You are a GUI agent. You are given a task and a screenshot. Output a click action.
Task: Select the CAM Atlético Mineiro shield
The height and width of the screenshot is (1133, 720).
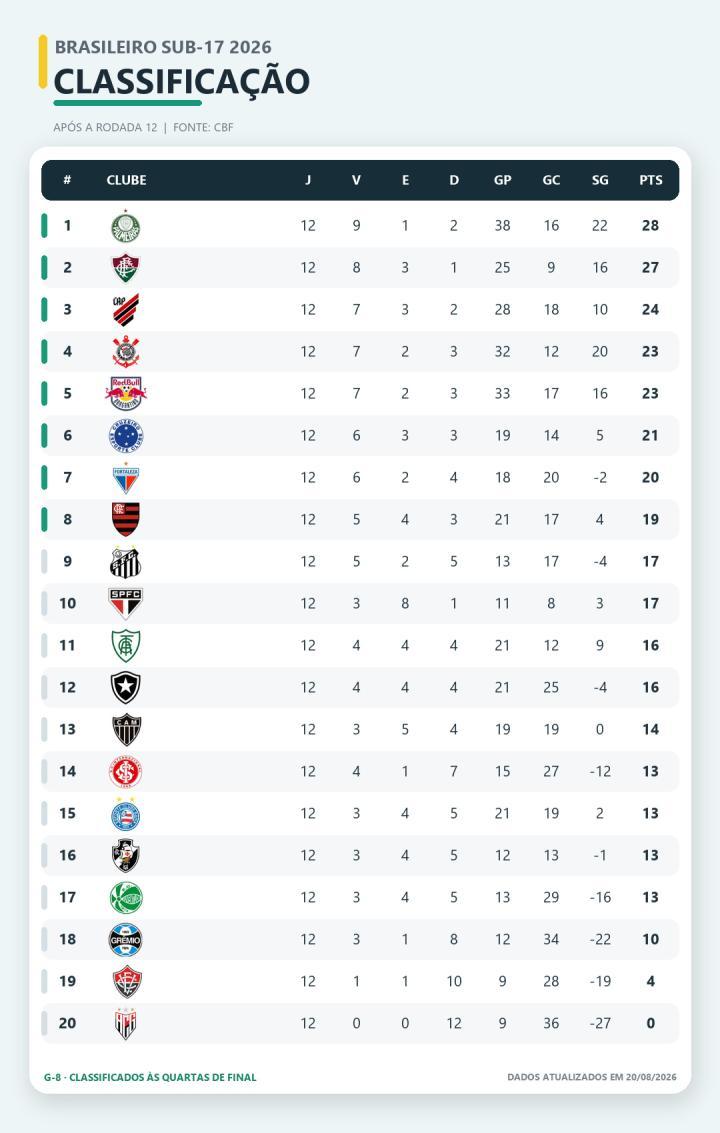[x=126, y=730]
